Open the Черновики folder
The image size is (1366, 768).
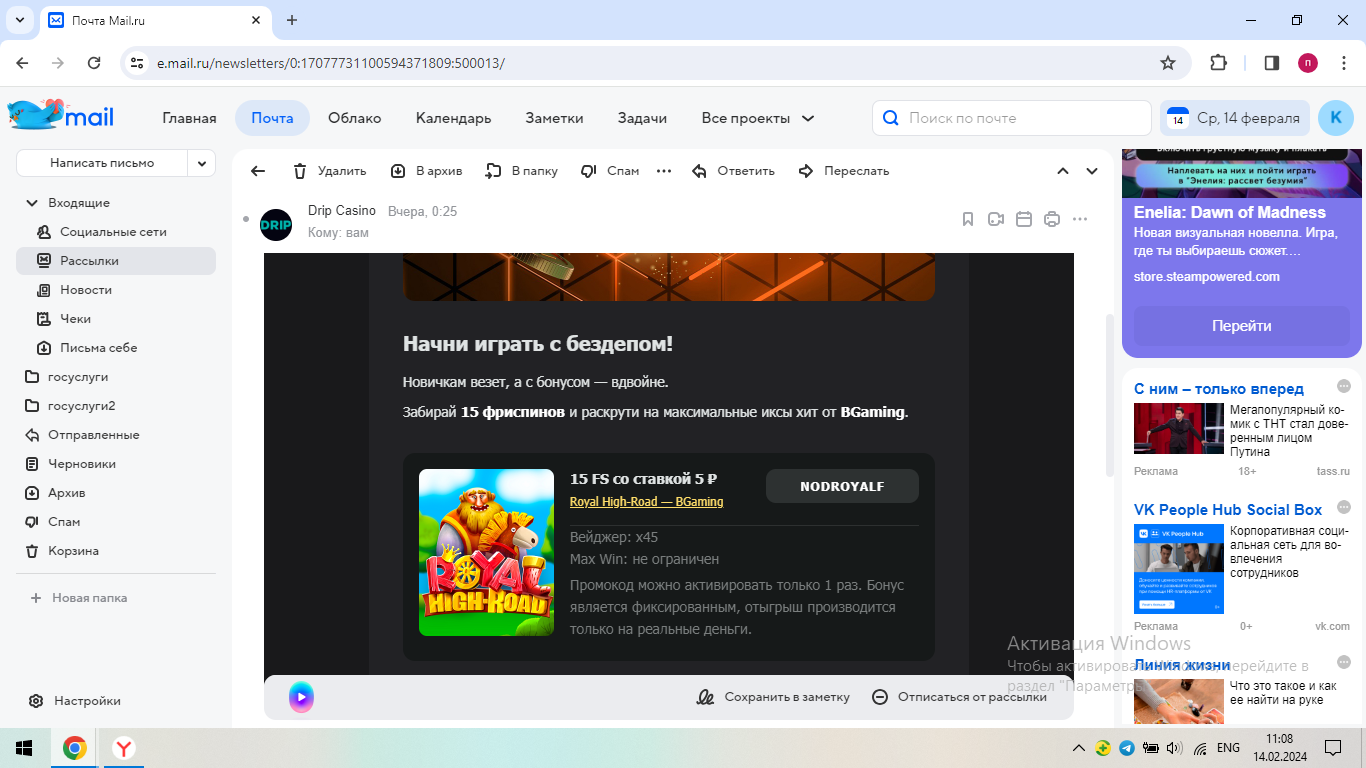tap(116, 464)
